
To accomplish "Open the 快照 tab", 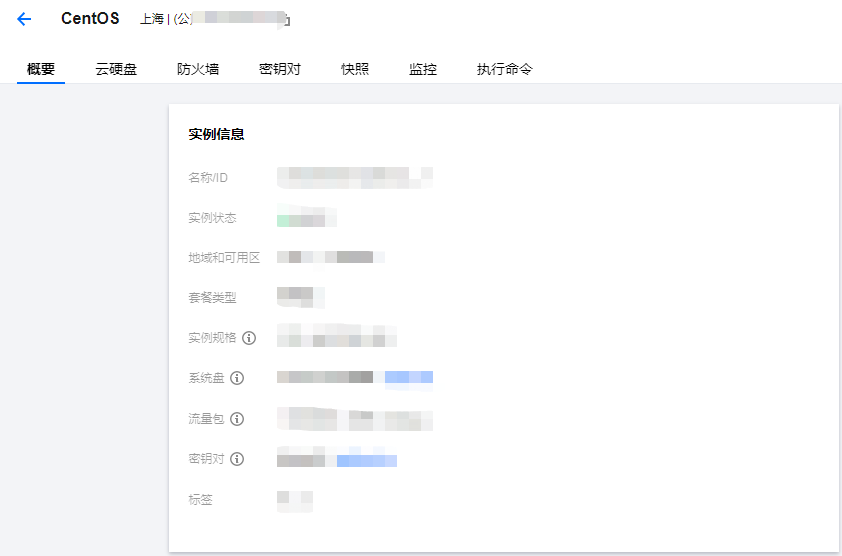I will 355,69.
